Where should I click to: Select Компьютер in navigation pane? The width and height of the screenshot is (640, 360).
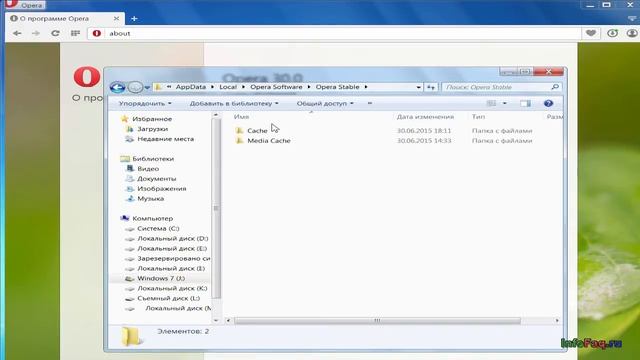point(152,218)
